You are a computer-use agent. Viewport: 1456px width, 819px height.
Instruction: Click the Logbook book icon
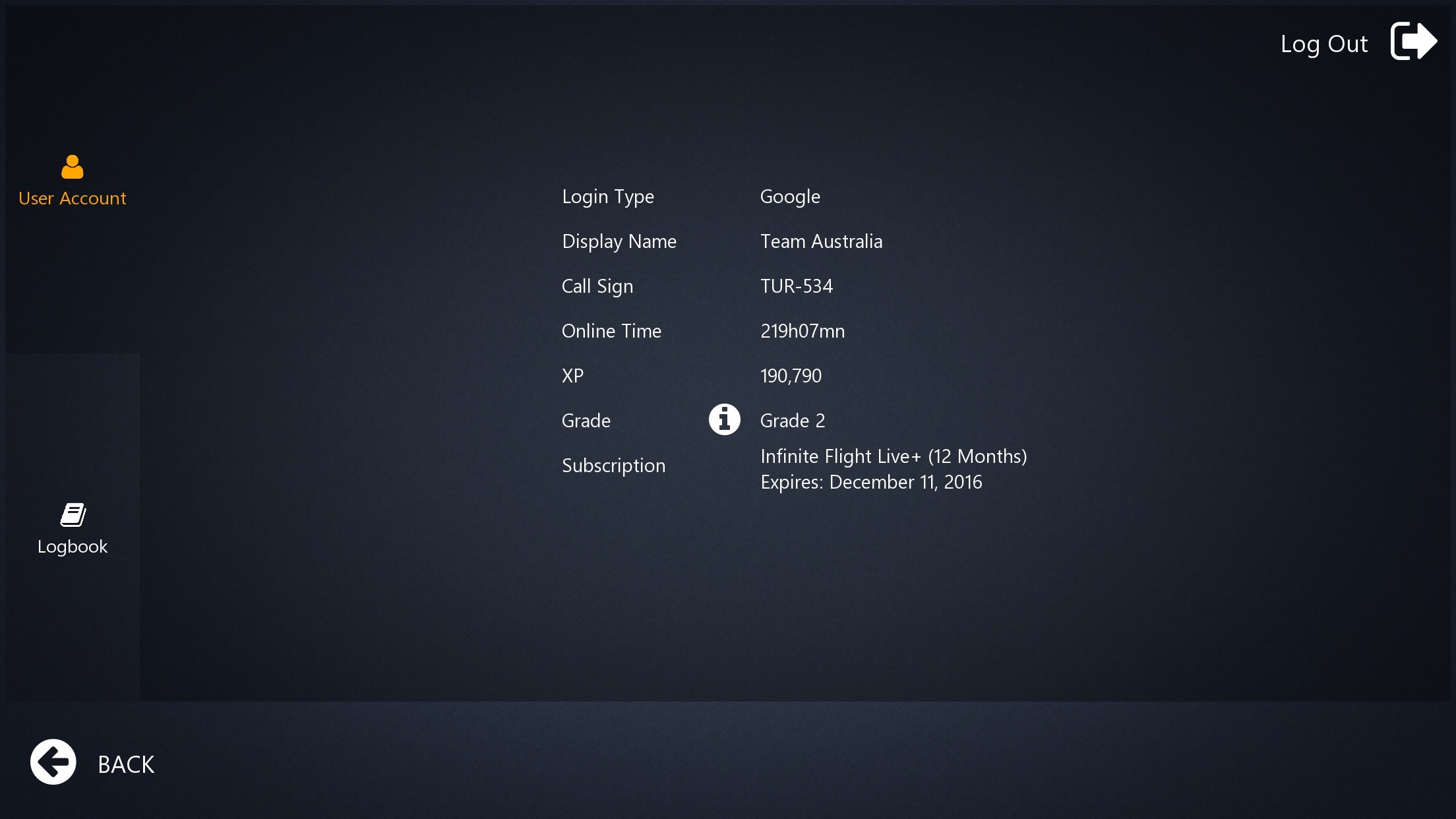pos(73,515)
